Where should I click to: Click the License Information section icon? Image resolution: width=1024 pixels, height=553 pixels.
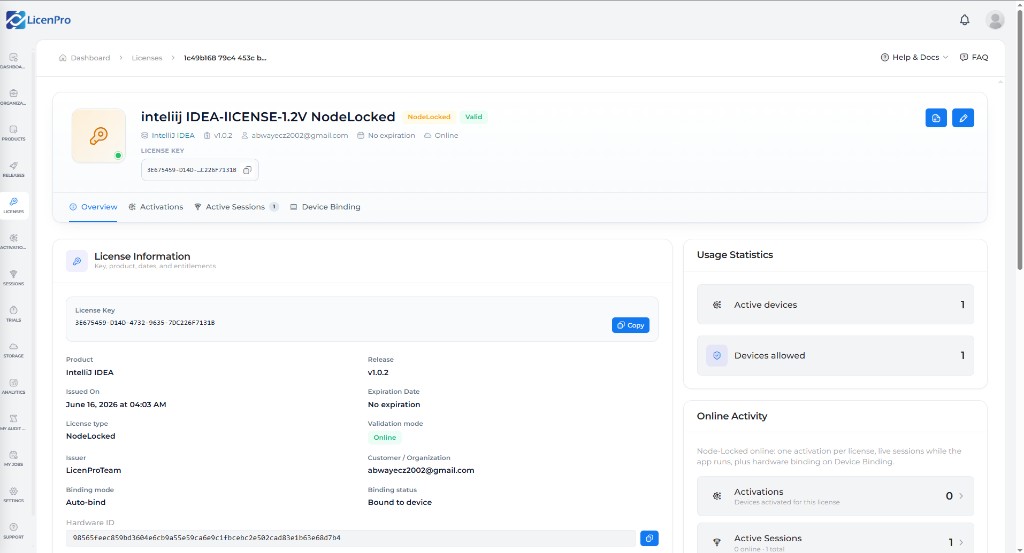coord(76,261)
